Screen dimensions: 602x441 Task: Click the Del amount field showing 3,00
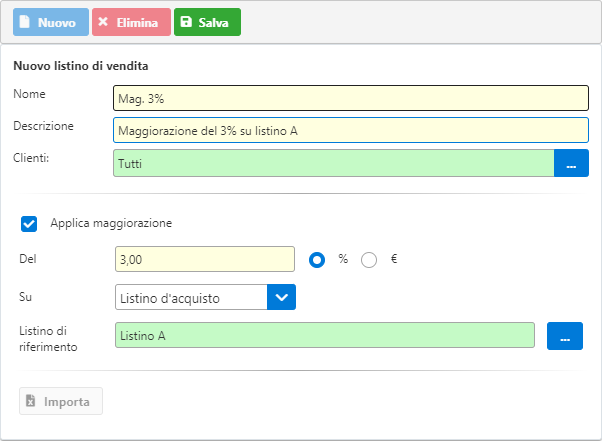tap(205, 259)
